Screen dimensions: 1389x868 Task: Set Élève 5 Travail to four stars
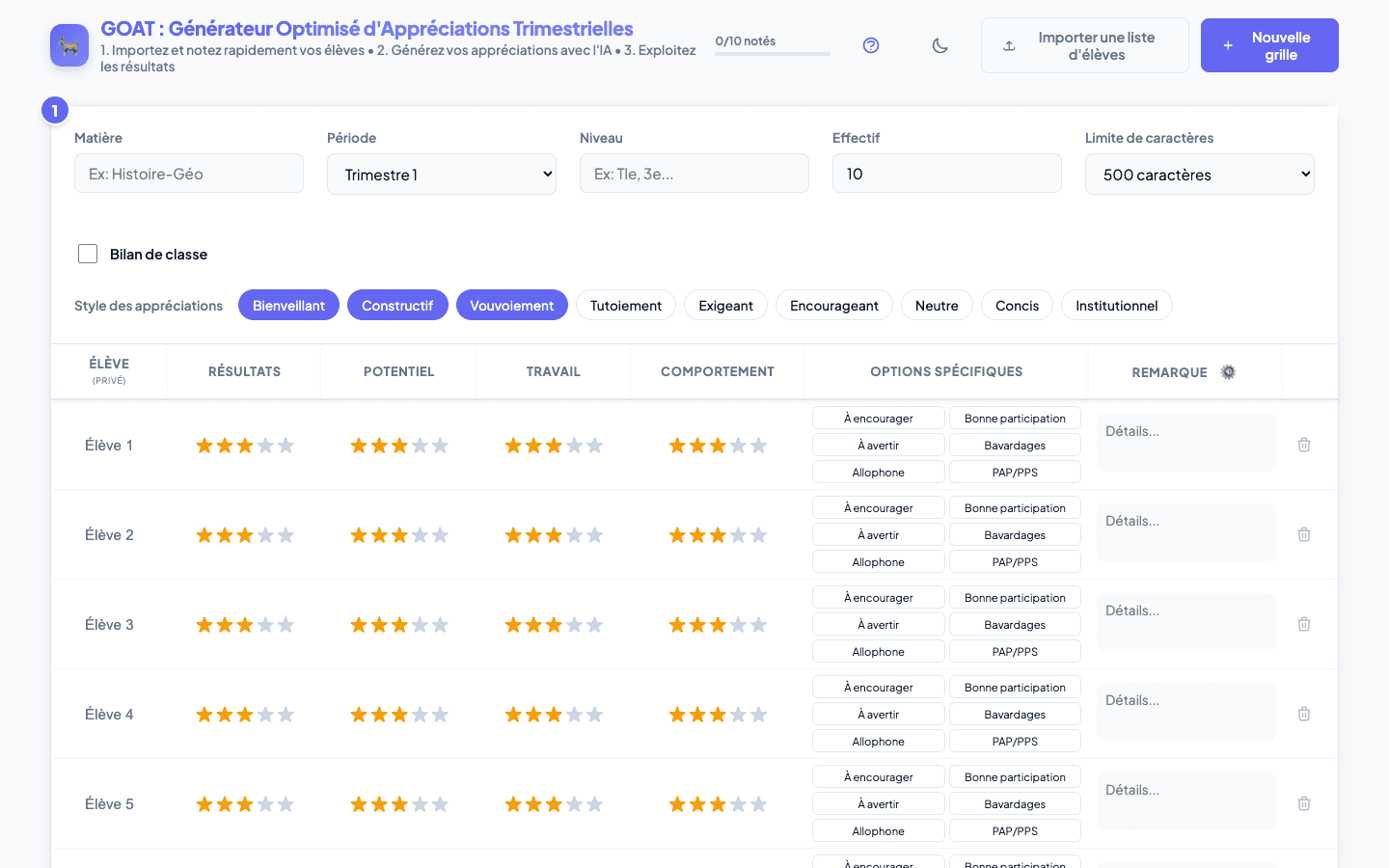pos(574,804)
